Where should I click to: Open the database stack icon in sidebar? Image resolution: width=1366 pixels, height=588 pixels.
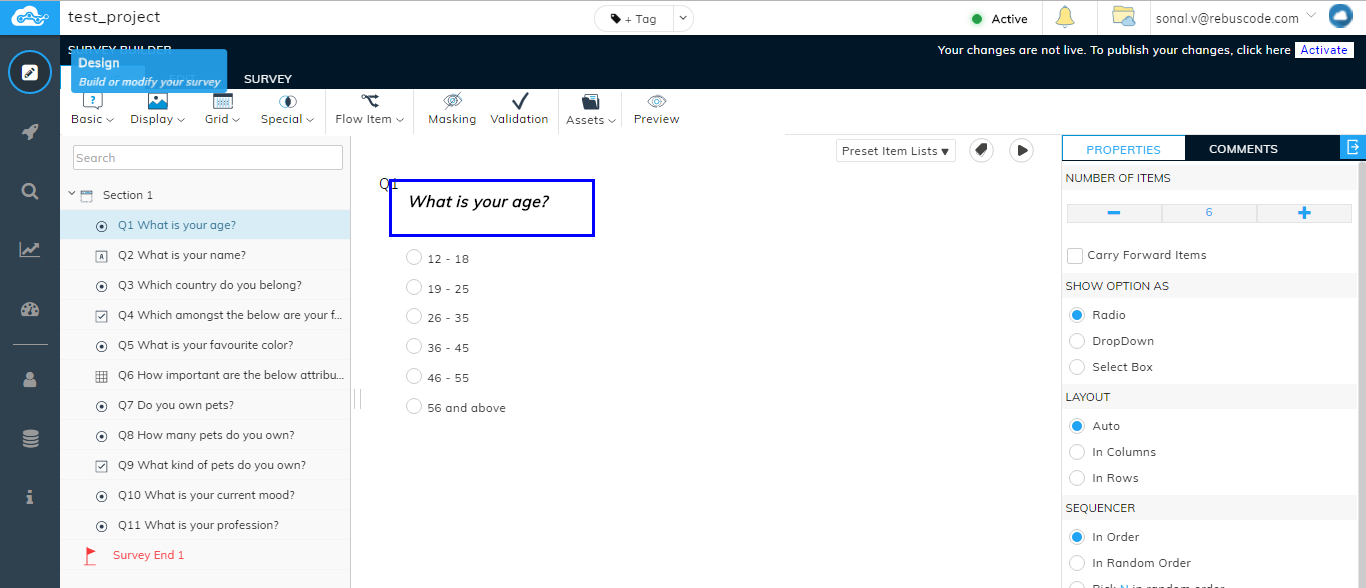(x=30, y=439)
